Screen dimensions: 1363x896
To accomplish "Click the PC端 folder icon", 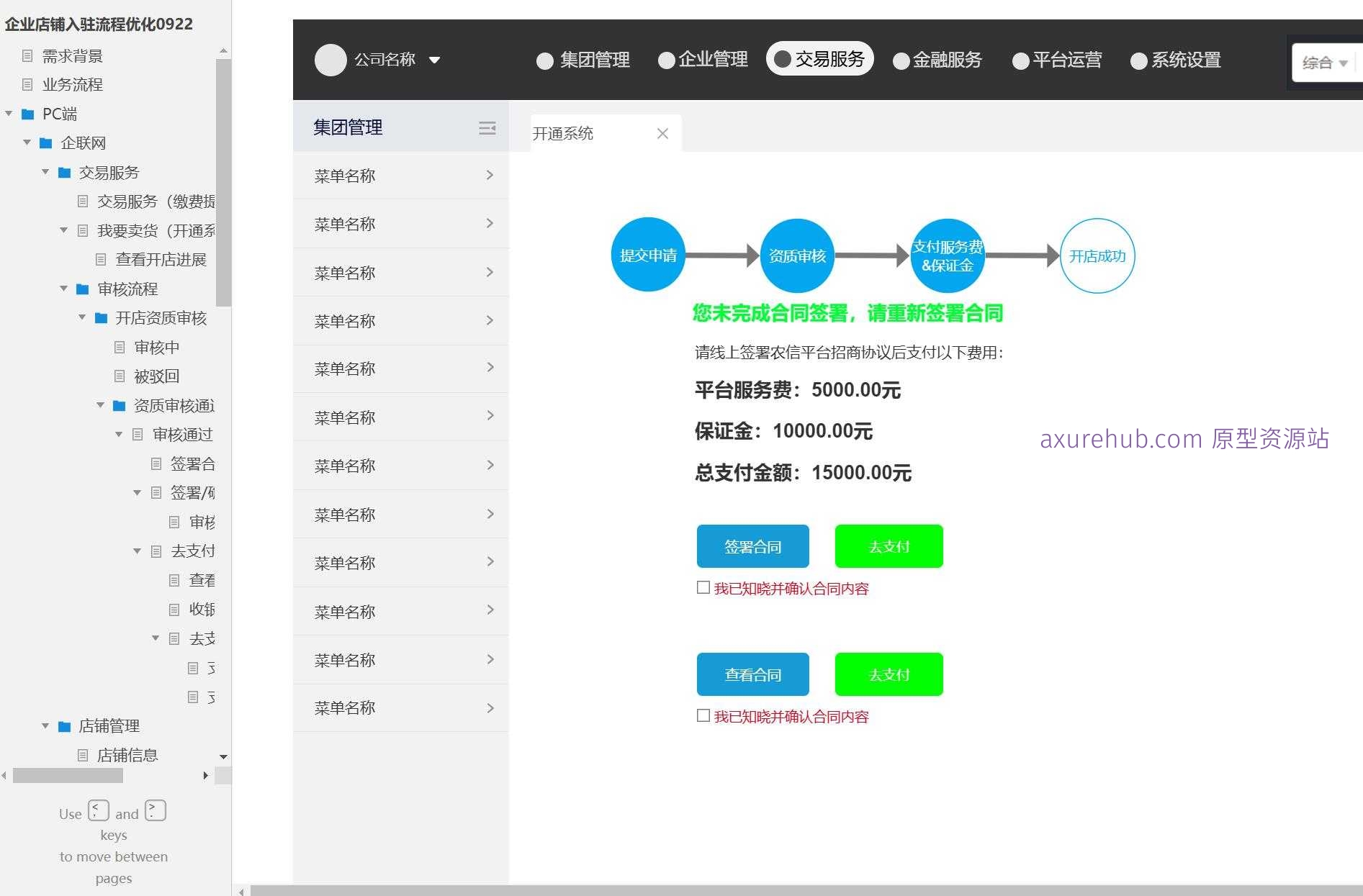I will point(28,114).
